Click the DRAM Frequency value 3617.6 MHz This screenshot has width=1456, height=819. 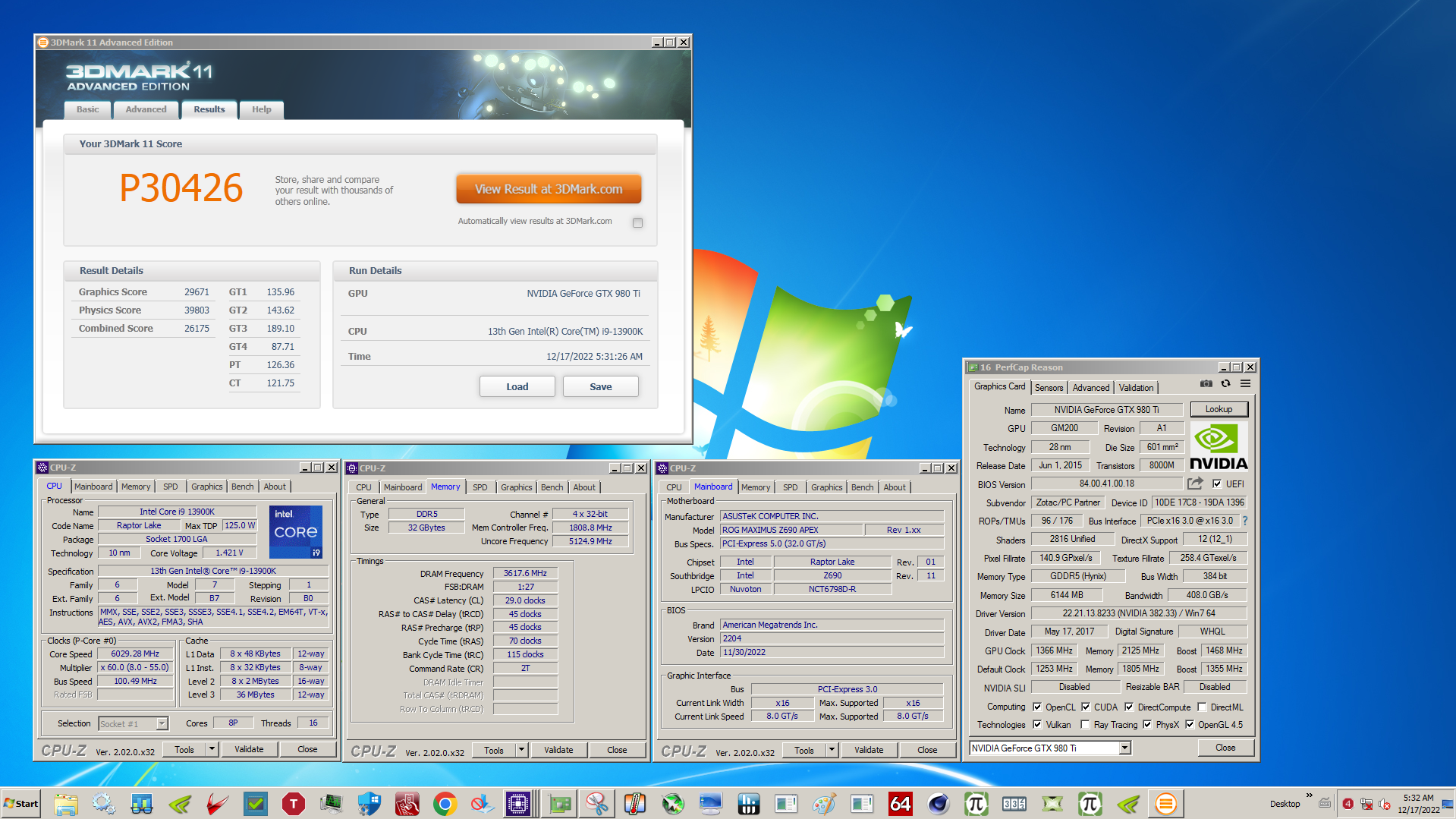[x=525, y=573]
